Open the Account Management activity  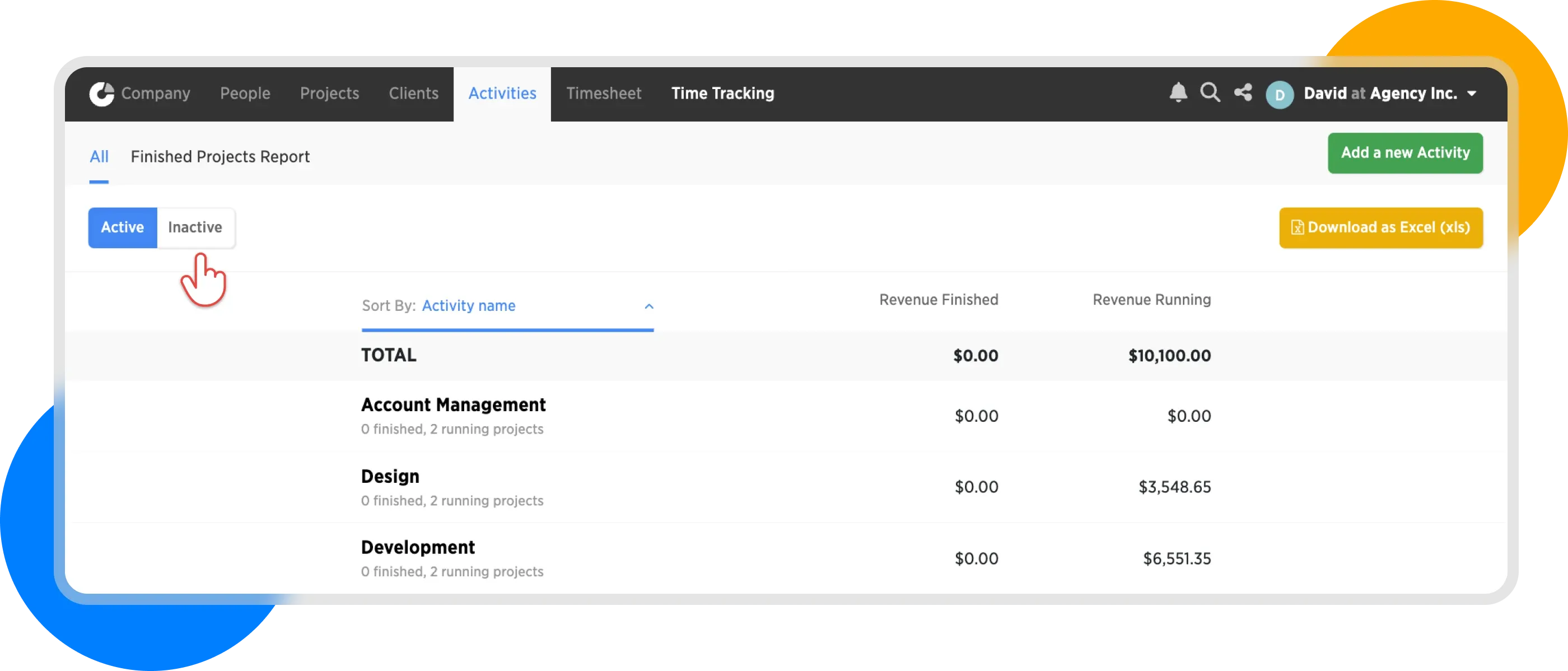point(453,405)
